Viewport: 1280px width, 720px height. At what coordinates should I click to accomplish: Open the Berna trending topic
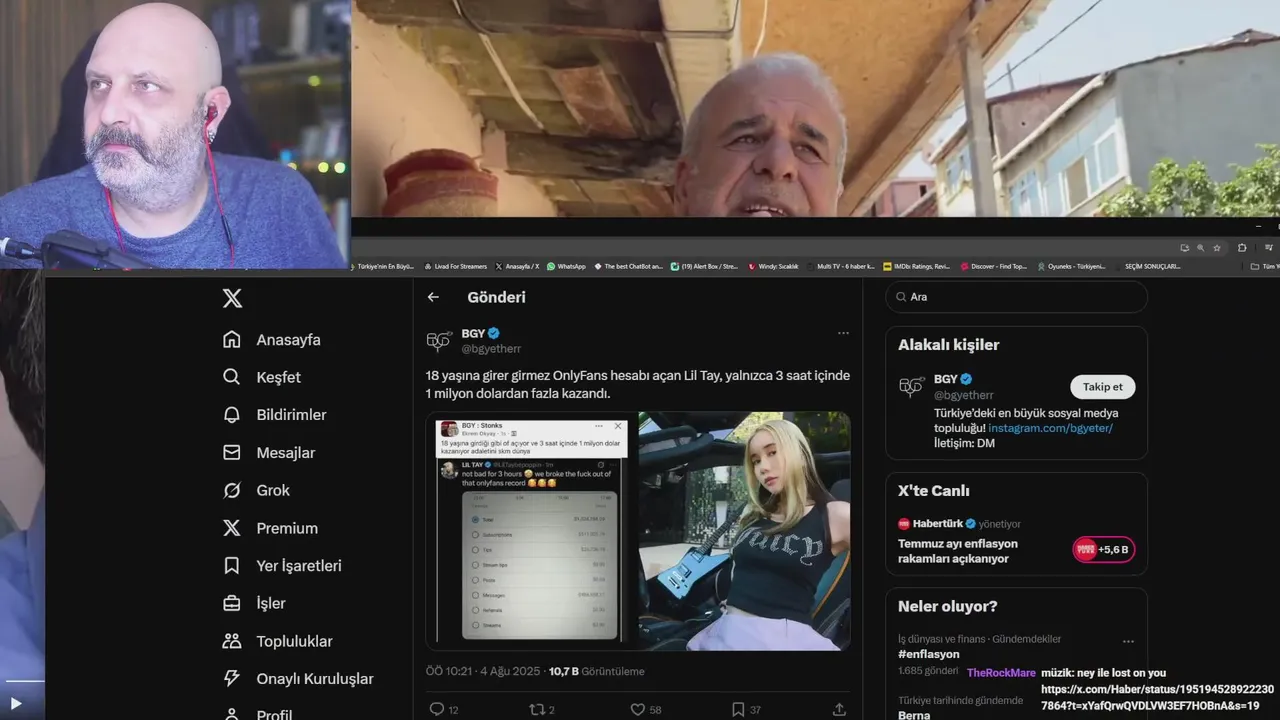coord(914,715)
